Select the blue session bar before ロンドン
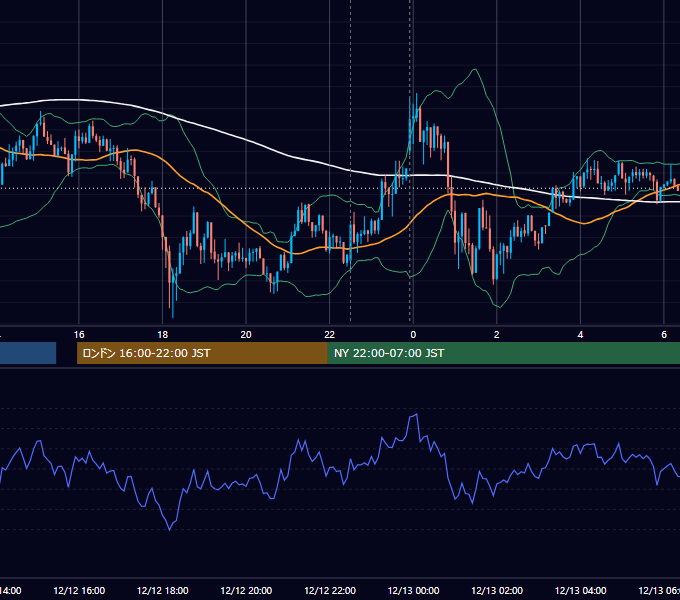 pos(28,353)
